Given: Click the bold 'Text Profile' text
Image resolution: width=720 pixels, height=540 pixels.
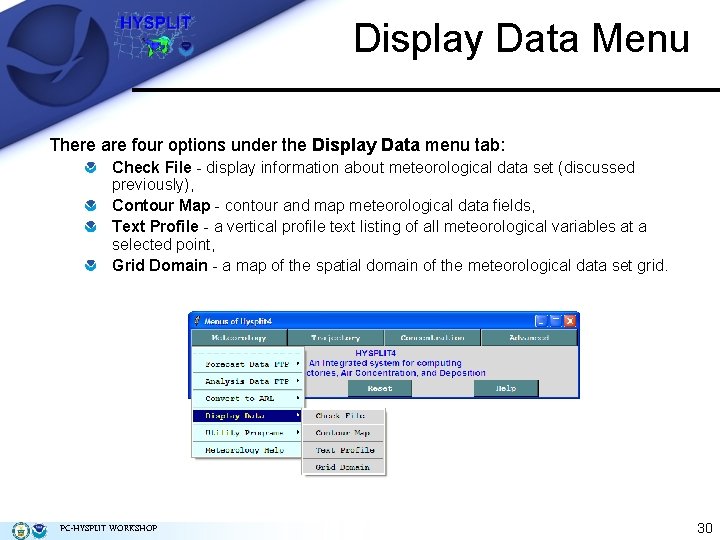Looking at the screenshot, I should (x=155, y=226).
